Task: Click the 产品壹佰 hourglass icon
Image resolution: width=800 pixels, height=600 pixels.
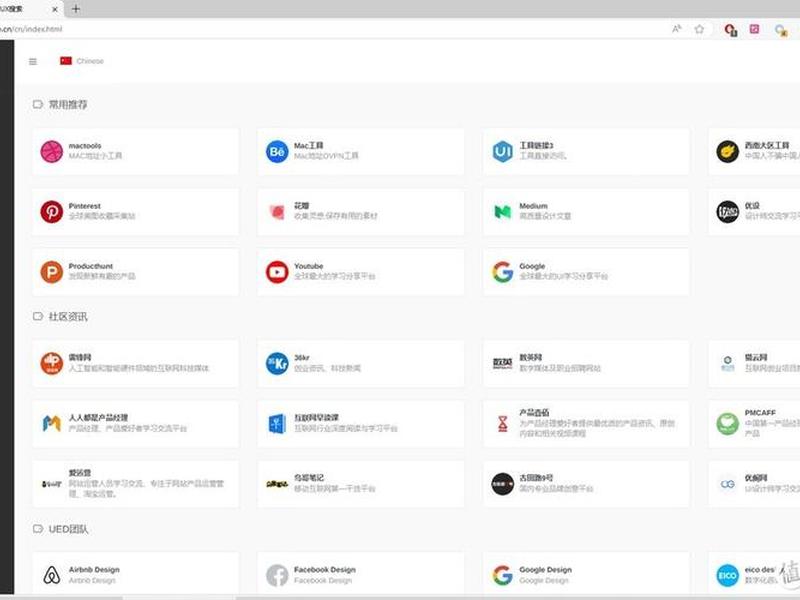Action: [x=503, y=423]
